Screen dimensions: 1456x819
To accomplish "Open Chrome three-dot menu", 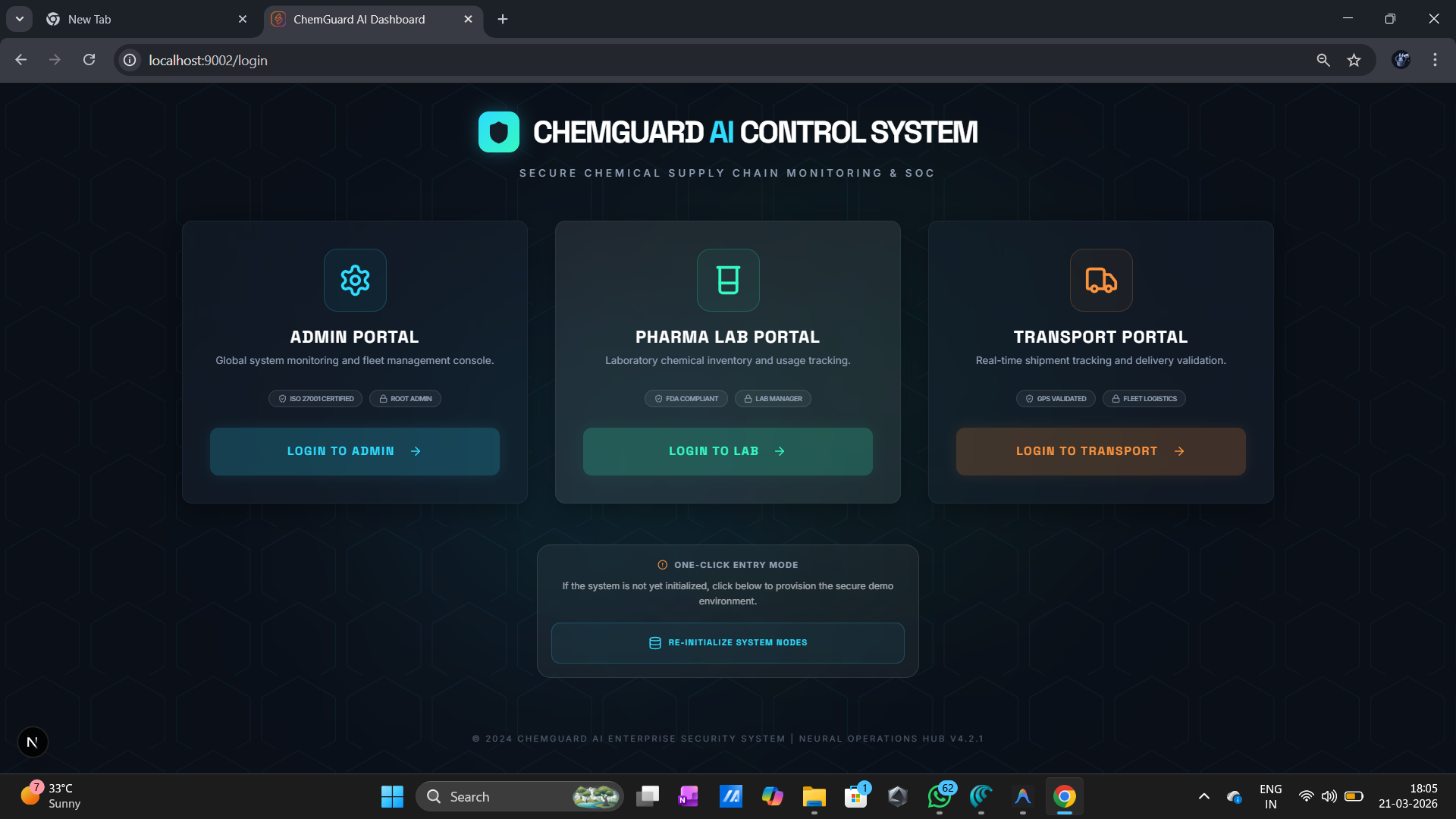I will (1435, 60).
